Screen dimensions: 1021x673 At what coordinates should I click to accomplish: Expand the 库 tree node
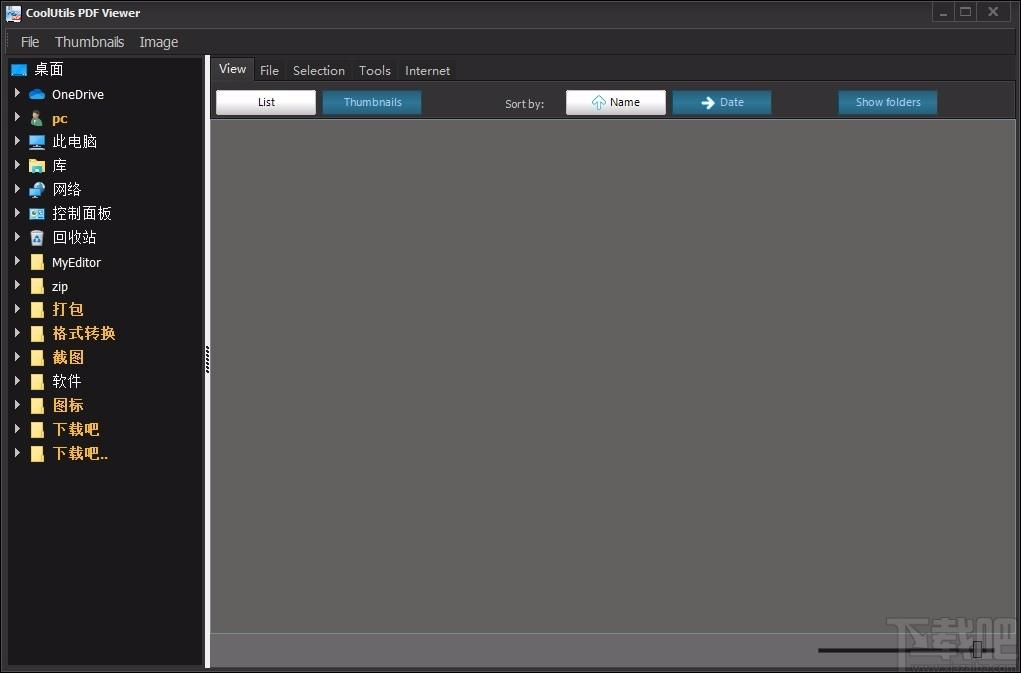click(17, 165)
